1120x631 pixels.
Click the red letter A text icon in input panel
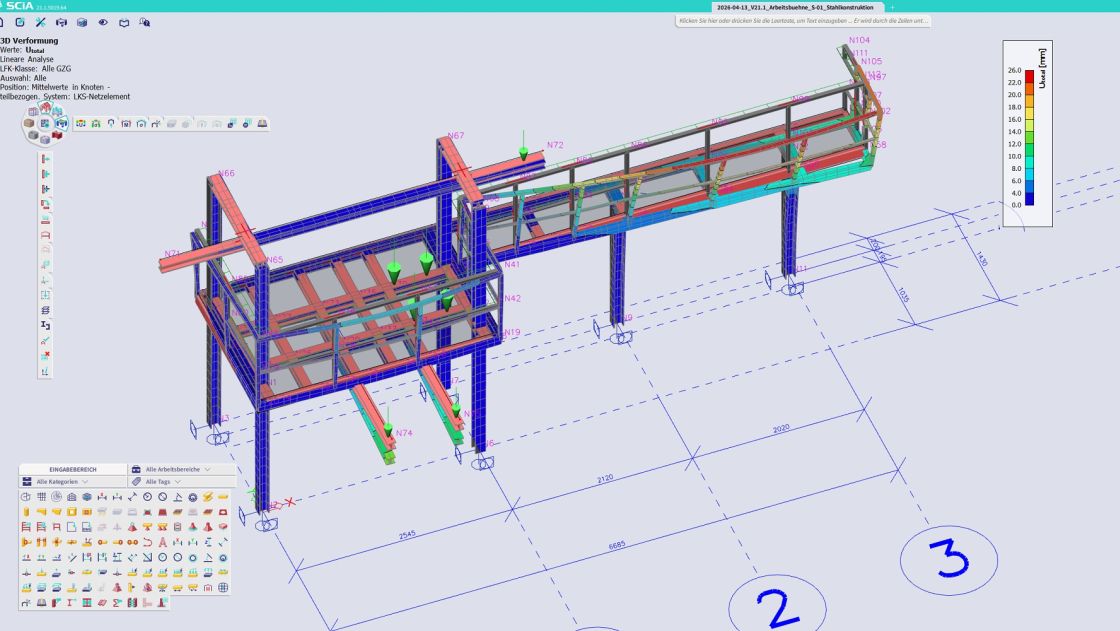[x=163, y=542]
